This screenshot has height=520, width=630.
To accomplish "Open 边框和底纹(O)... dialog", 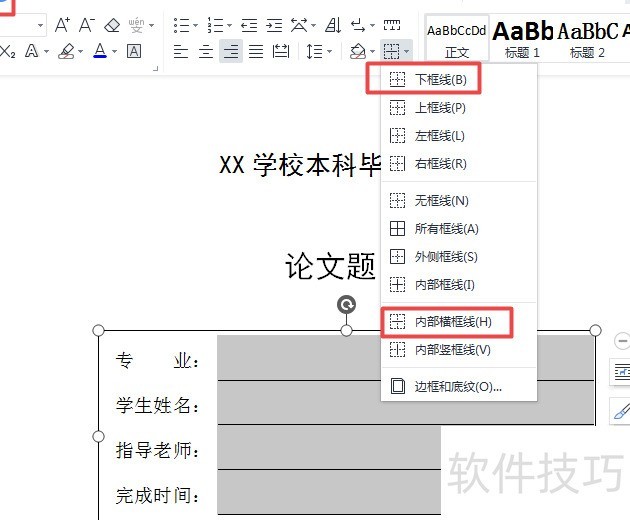I will pyautogui.click(x=459, y=387).
